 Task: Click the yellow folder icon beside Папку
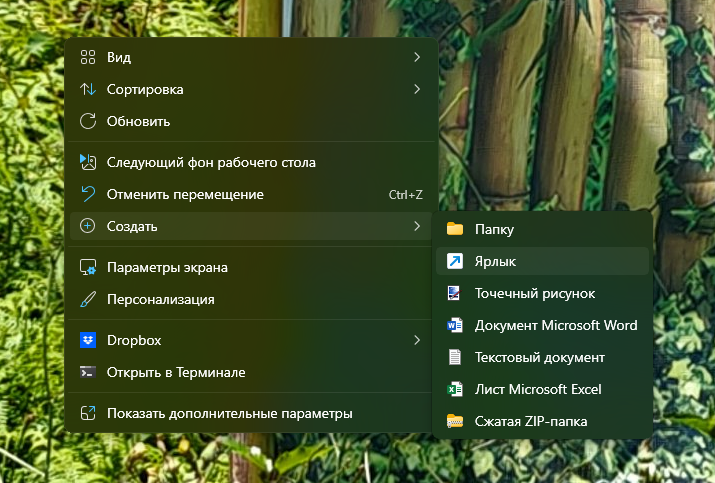click(x=455, y=229)
